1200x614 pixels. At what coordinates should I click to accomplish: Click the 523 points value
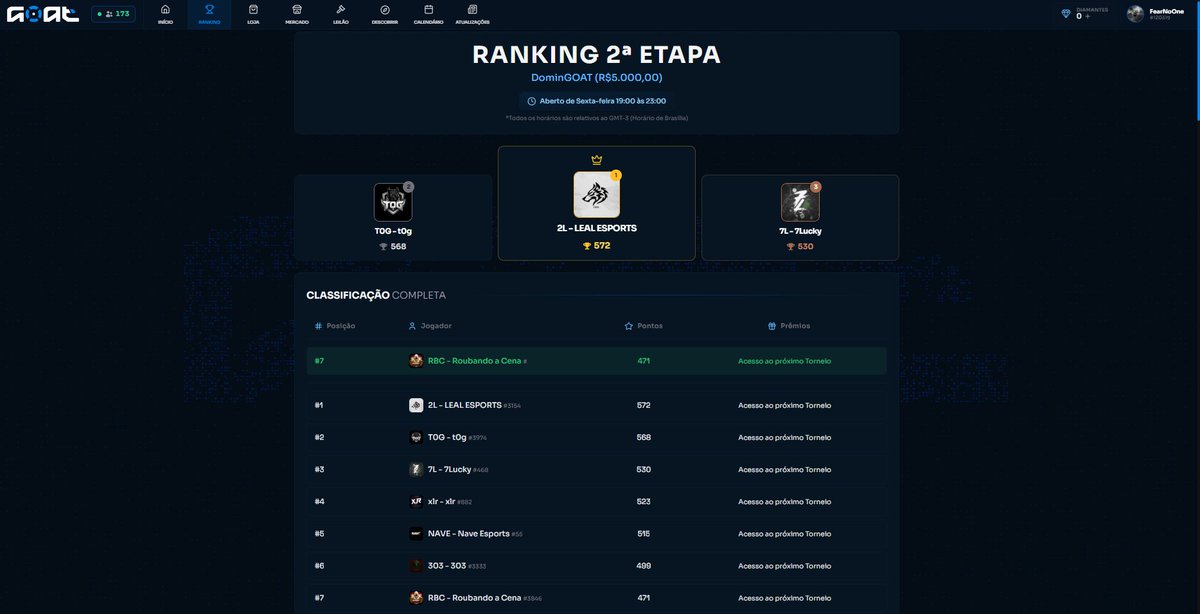(x=643, y=501)
